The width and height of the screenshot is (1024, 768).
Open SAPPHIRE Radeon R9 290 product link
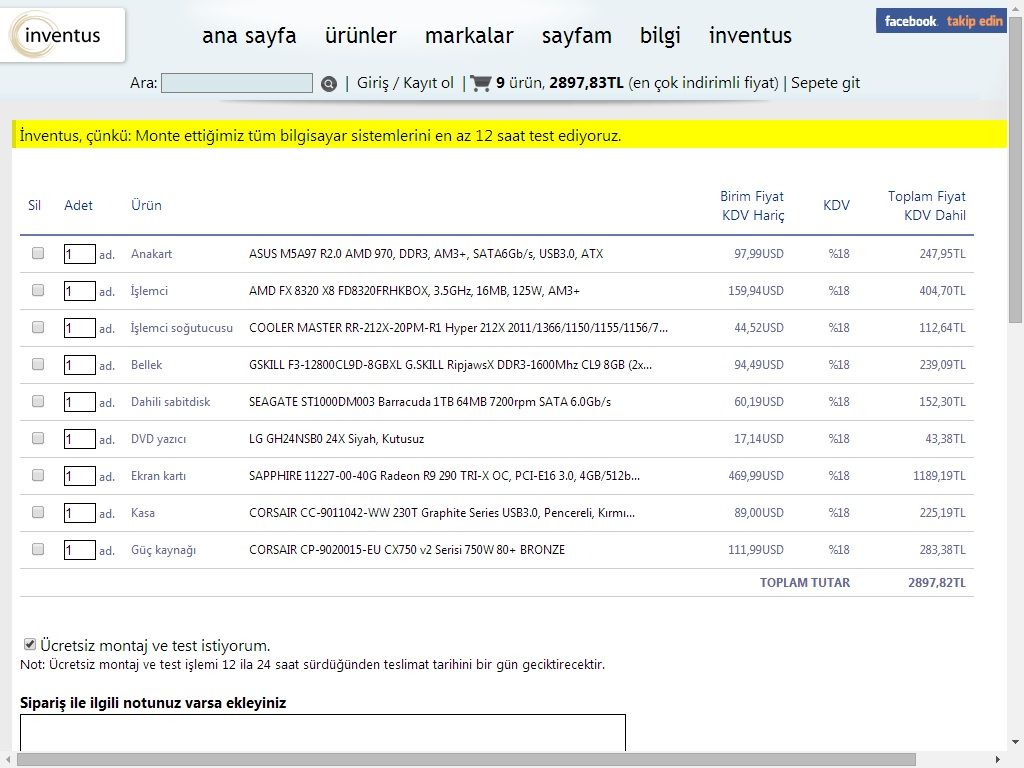[444, 476]
